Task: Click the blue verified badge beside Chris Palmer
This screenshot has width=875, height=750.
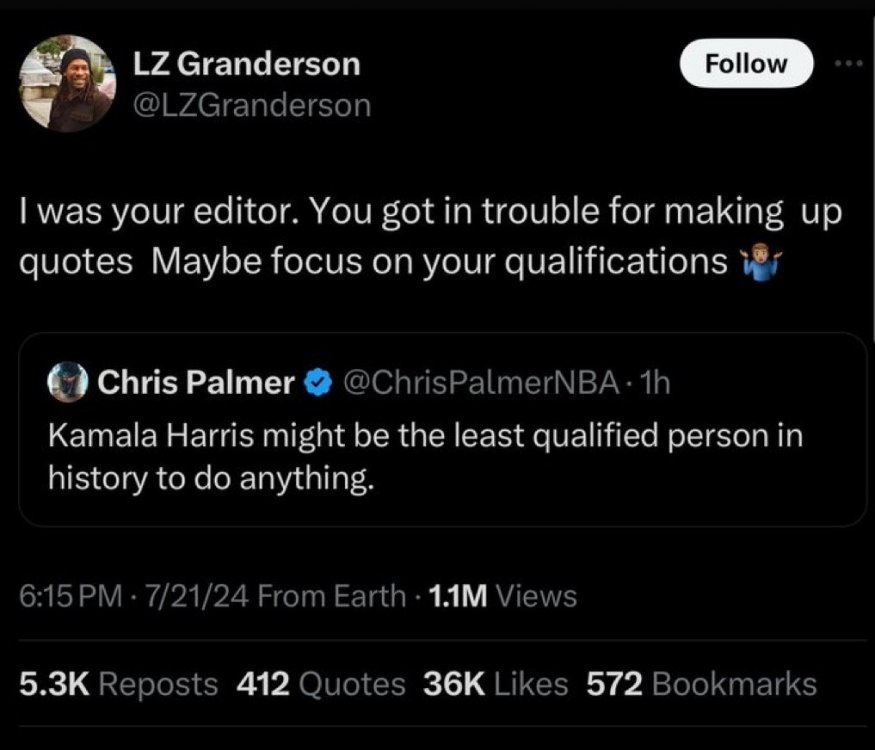Action: click(x=318, y=382)
